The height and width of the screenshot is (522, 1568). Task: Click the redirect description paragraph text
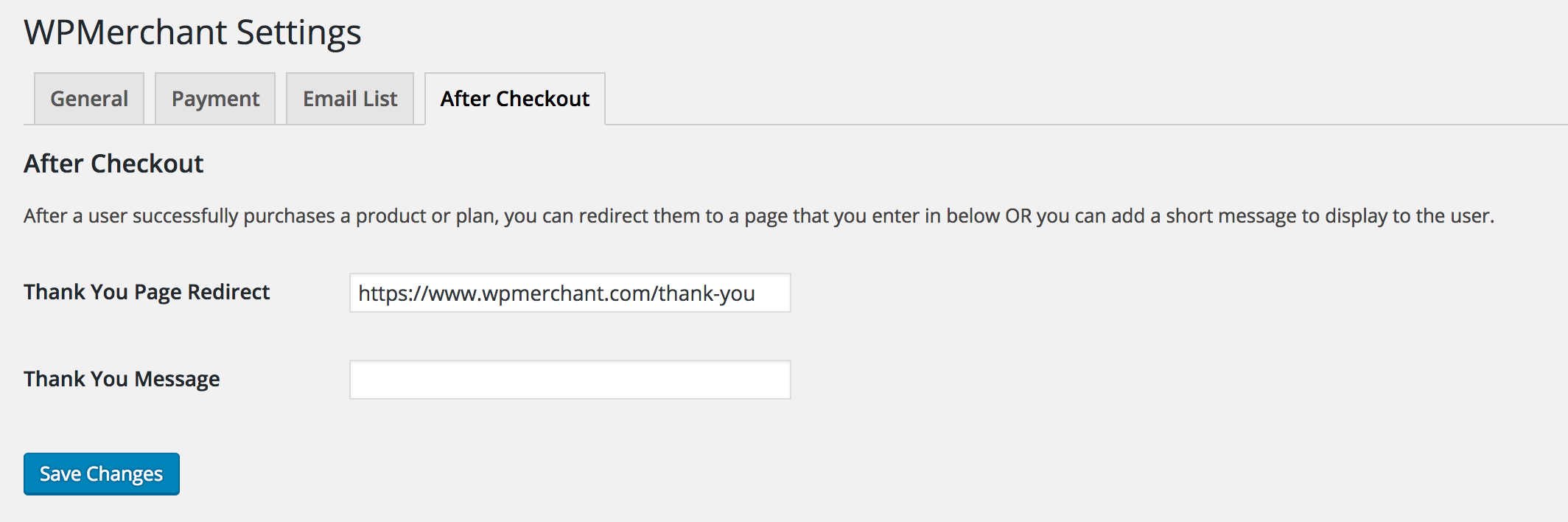point(759,216)
